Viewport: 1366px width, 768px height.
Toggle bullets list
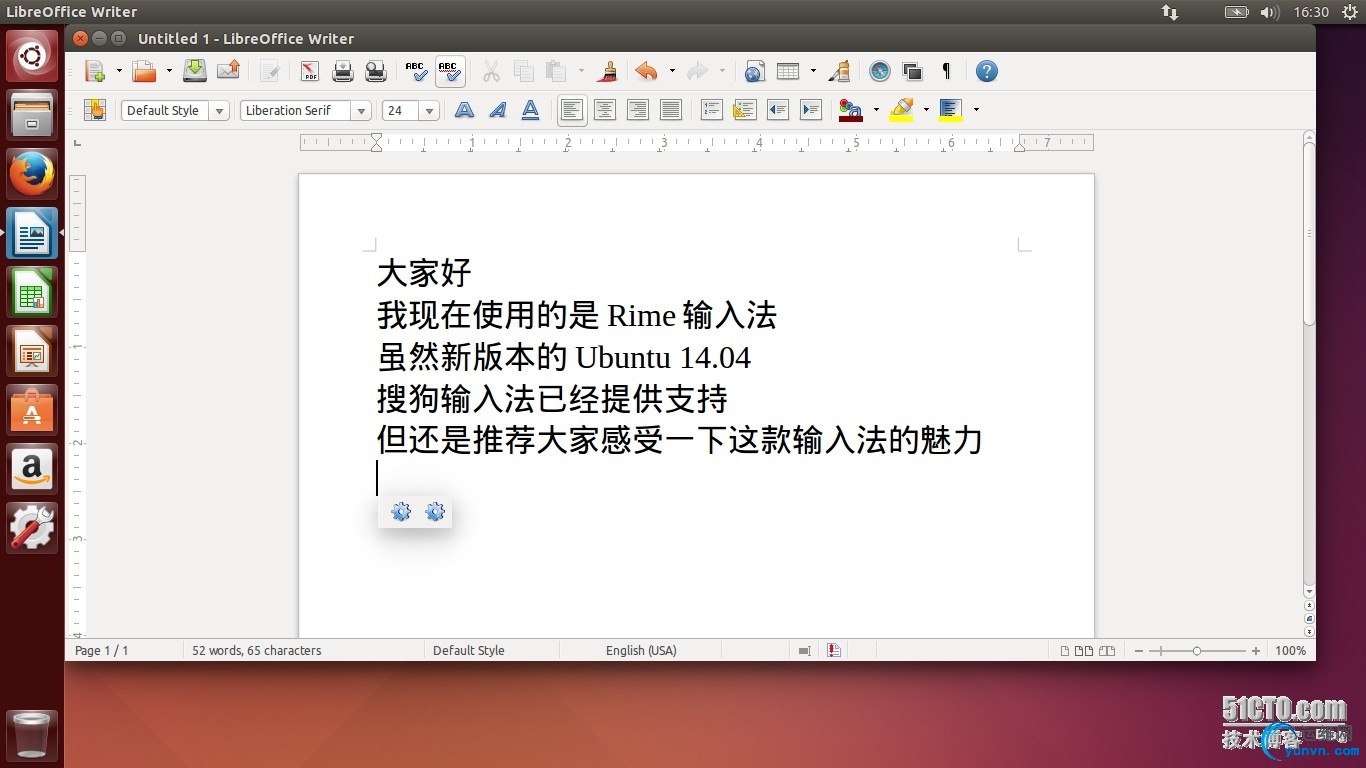(x=745, y=110)
